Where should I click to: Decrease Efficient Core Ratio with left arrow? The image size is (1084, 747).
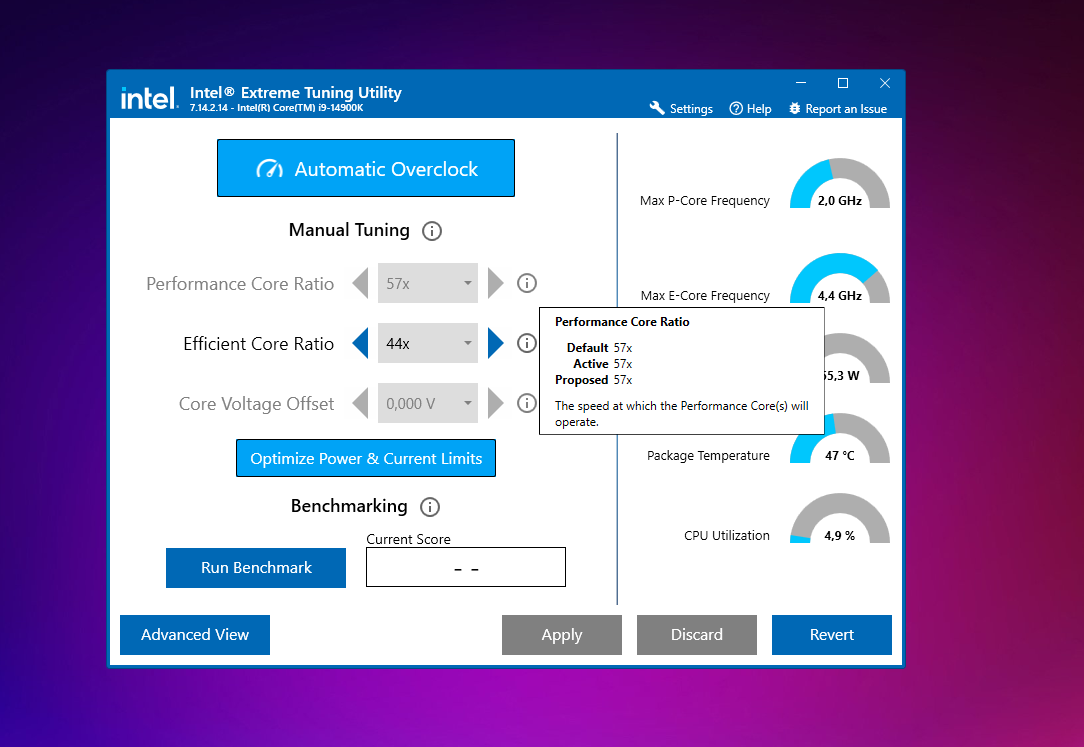[360, 343]
